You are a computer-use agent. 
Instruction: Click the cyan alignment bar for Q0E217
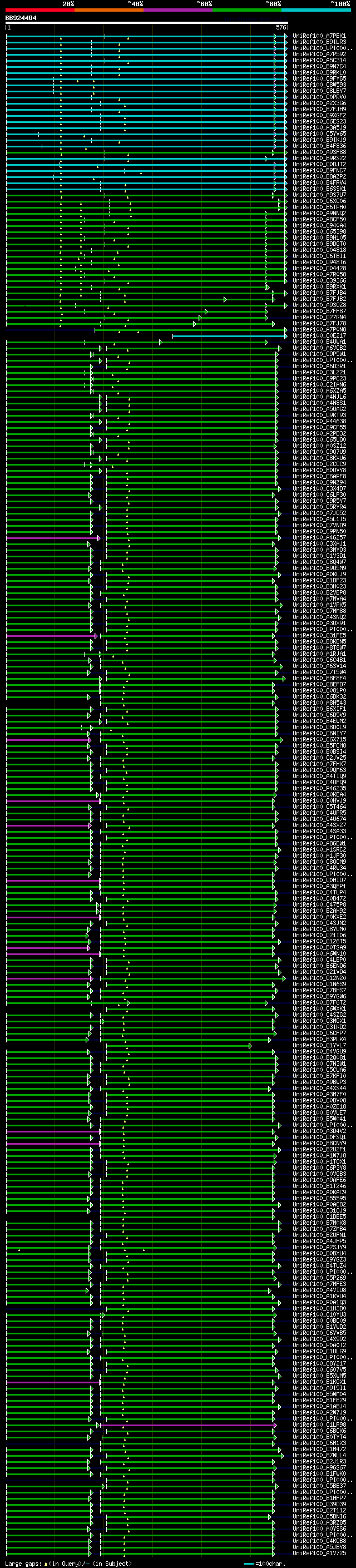click(229, 336)
